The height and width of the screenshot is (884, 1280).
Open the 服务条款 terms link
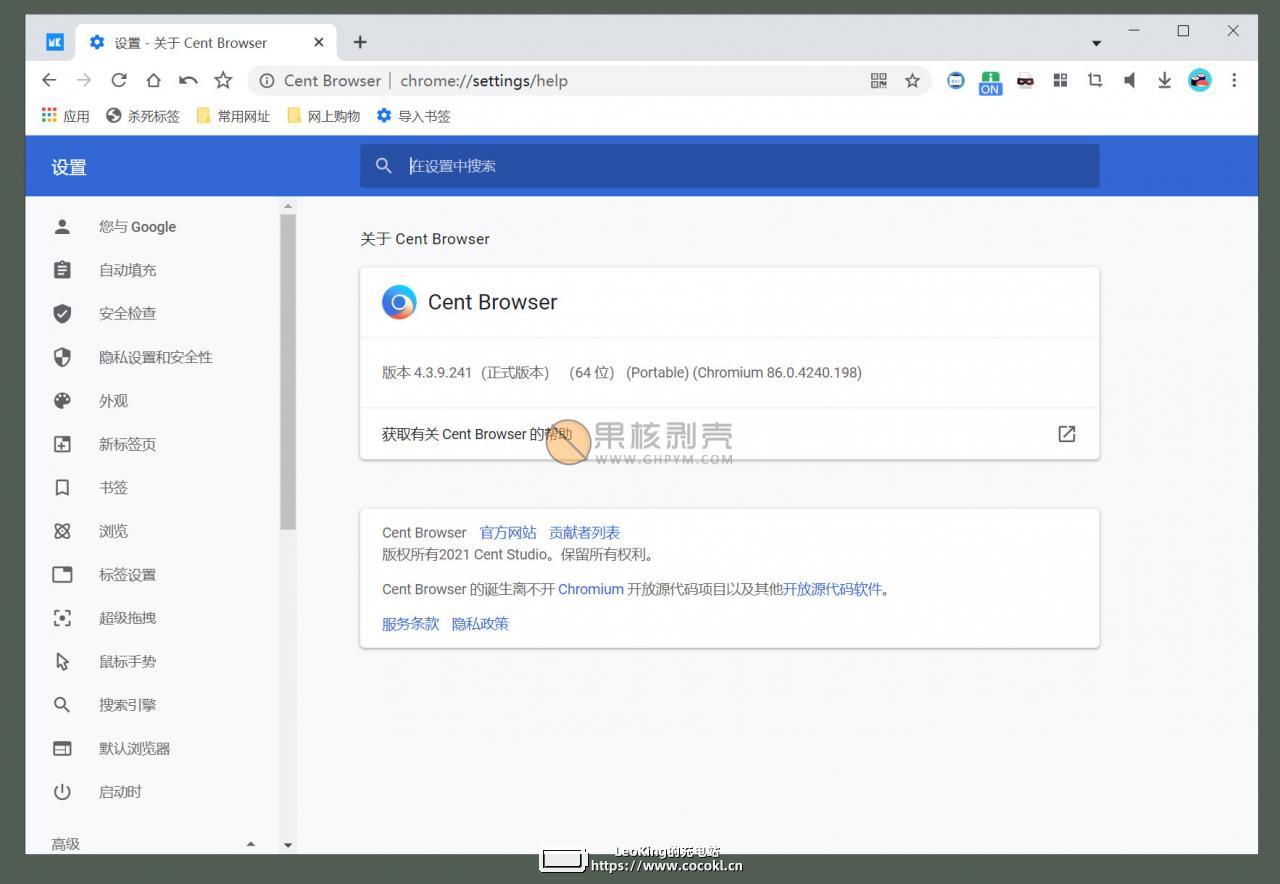pos(410,624)
